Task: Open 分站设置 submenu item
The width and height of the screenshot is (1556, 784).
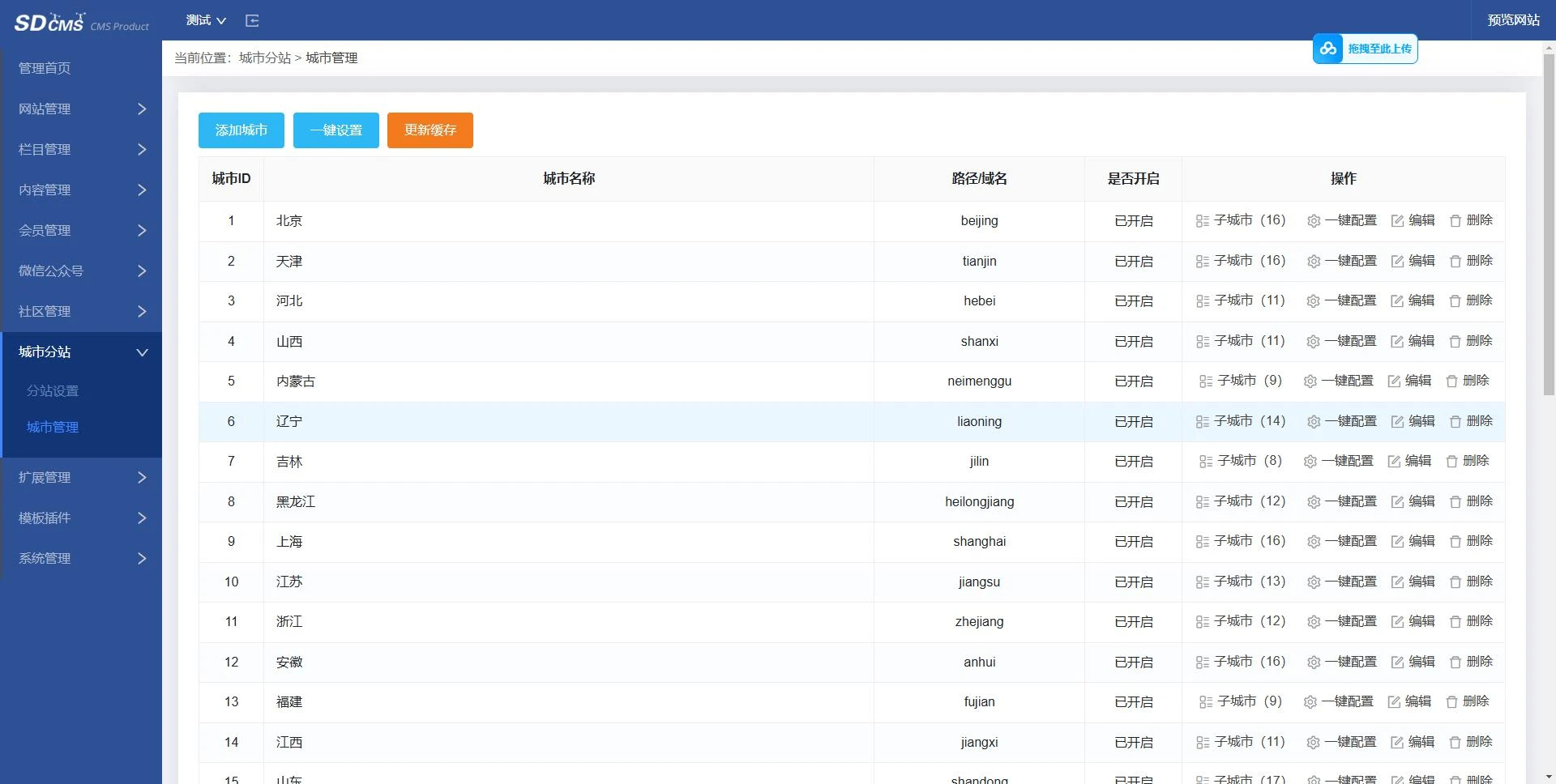Action: point(53,390)
